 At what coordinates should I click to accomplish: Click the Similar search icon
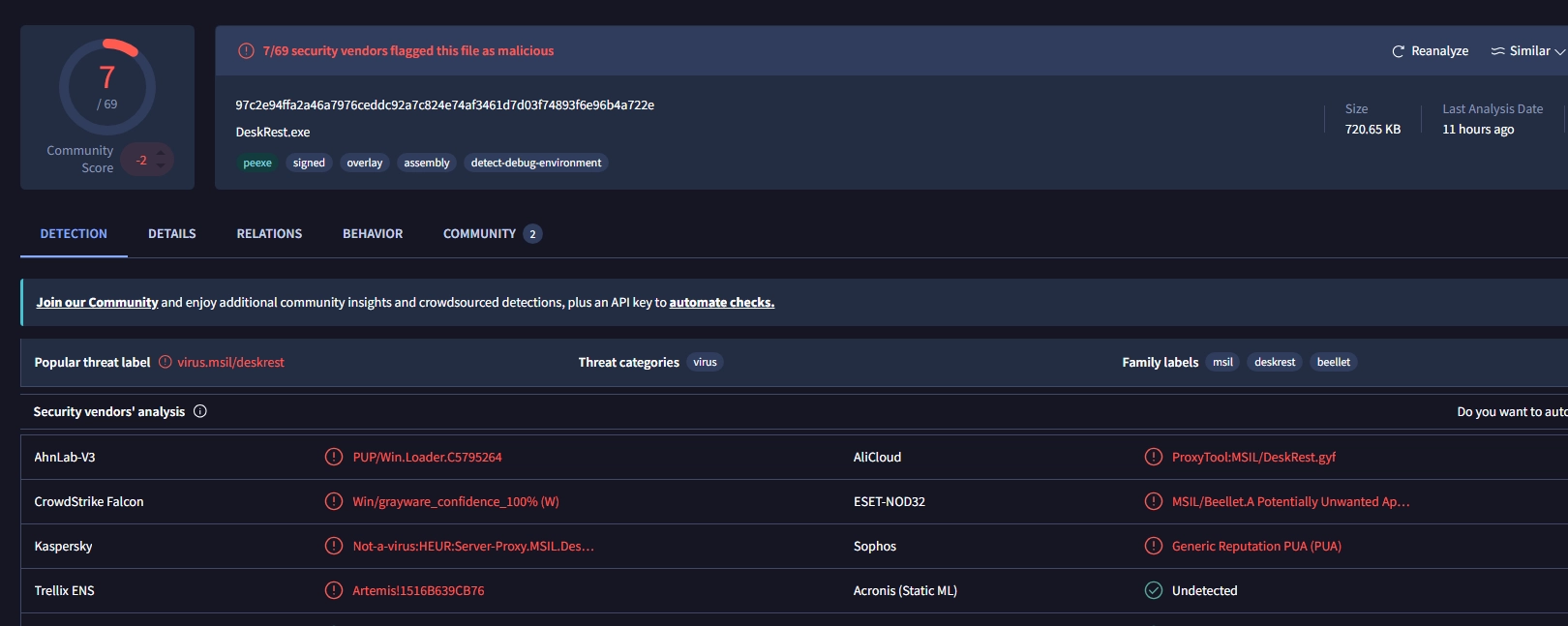(1497, 51)
